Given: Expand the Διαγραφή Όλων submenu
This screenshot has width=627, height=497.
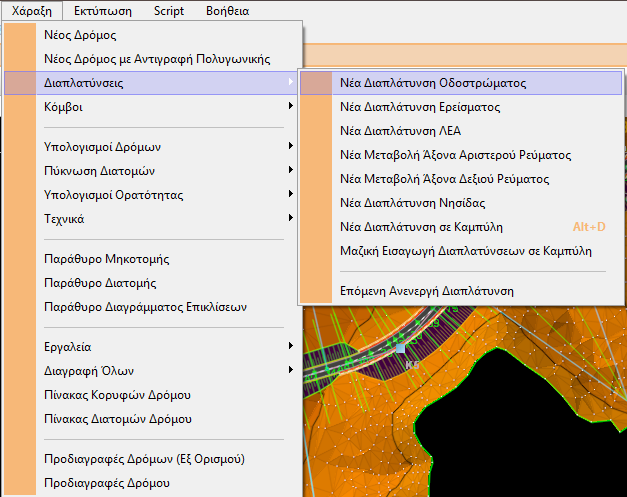Looking at the screenshot, I should (x=152, y=371).
